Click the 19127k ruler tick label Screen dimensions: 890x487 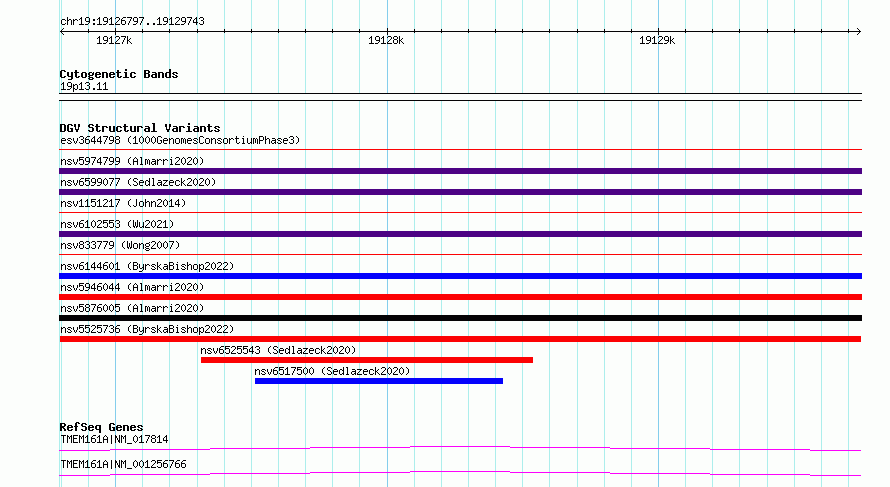(114, 40)
